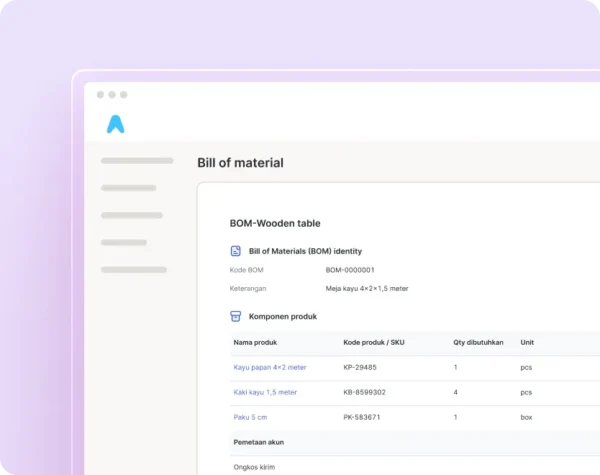Click the KP-29485 SKU cell

(x=360, y=367)
